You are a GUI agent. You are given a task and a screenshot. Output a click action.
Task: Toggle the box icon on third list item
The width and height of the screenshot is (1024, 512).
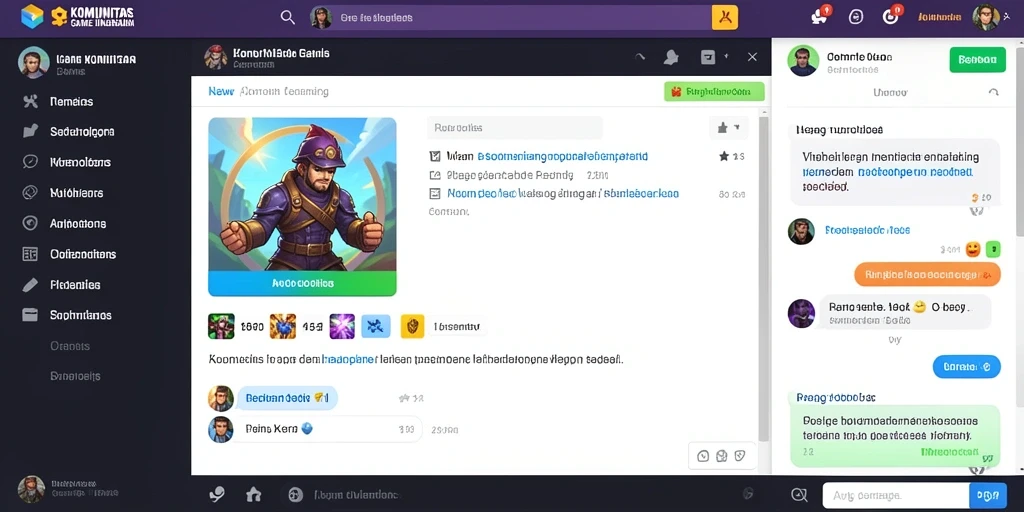435,193
